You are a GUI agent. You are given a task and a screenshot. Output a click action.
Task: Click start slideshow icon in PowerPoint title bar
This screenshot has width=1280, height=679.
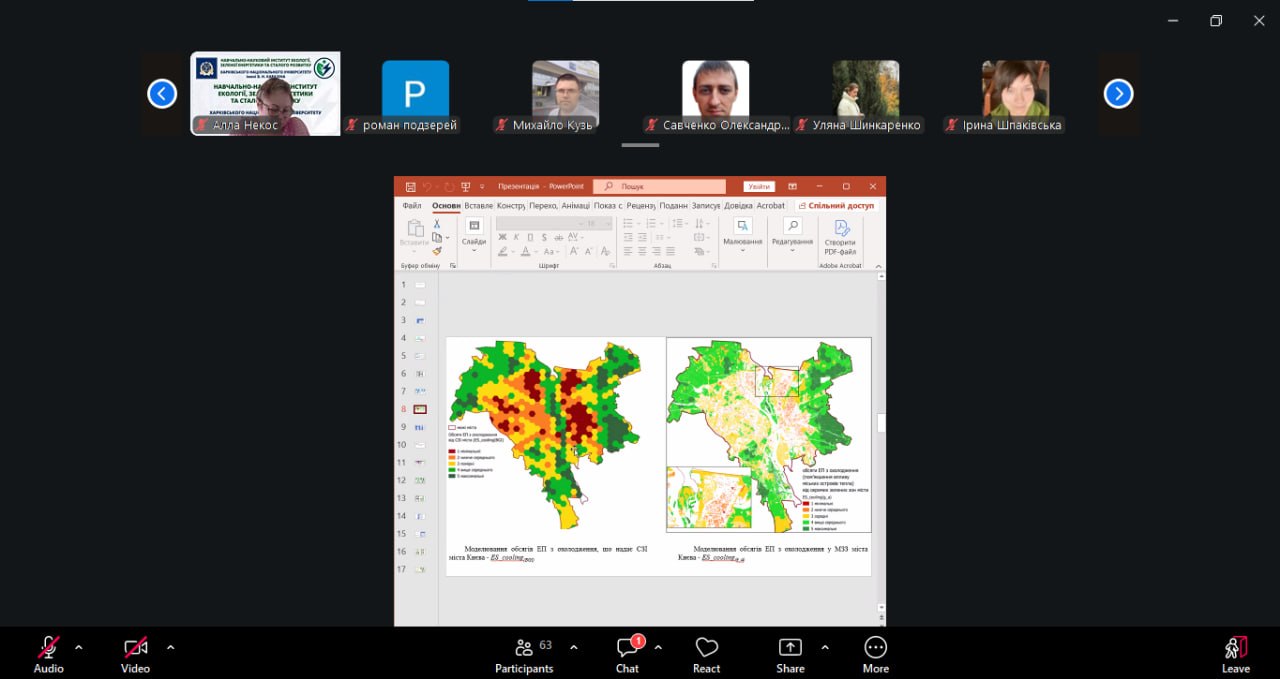tap(466, 187)
